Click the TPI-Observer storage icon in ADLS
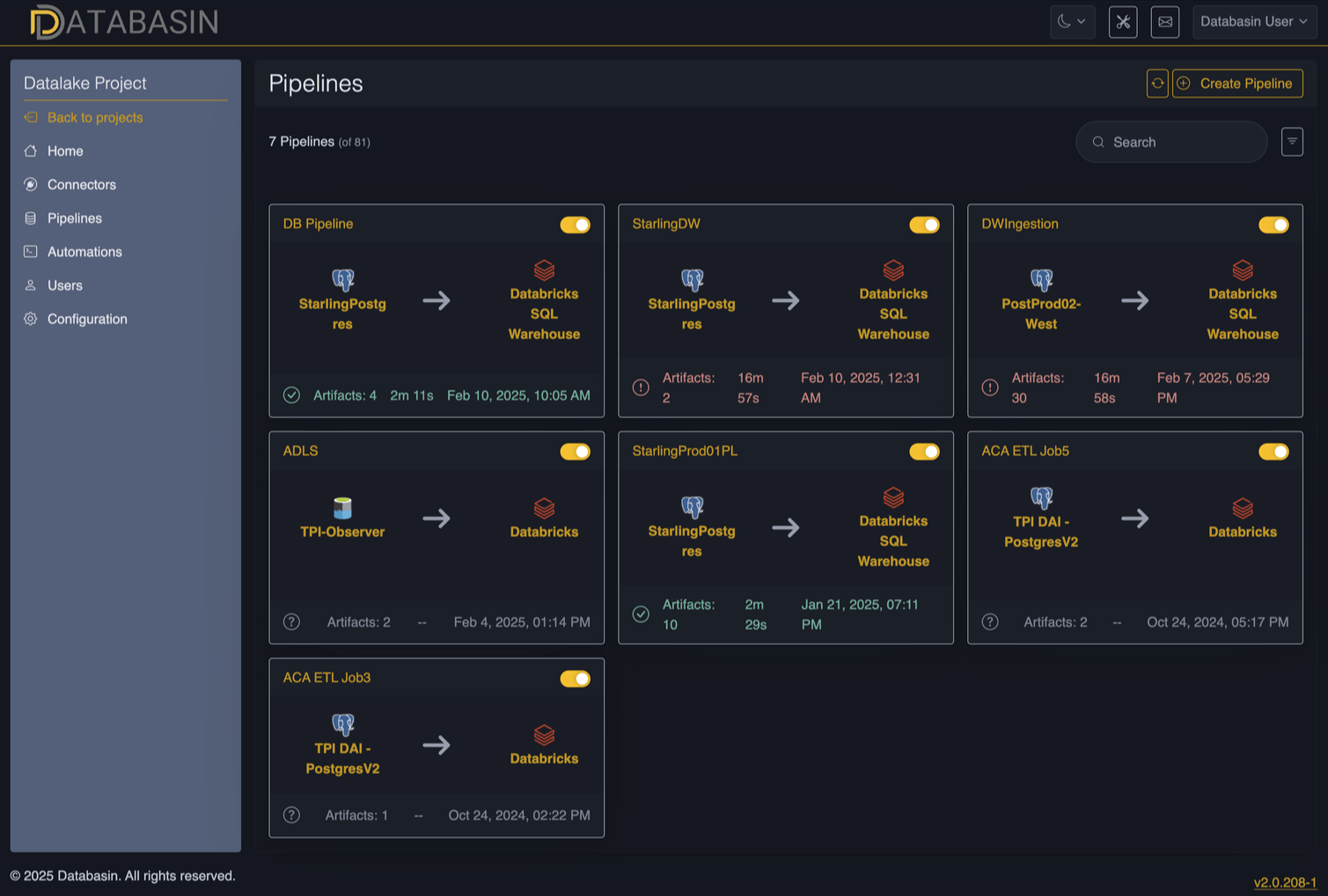This screenshot has width=1328, height=896. [343, 508]
